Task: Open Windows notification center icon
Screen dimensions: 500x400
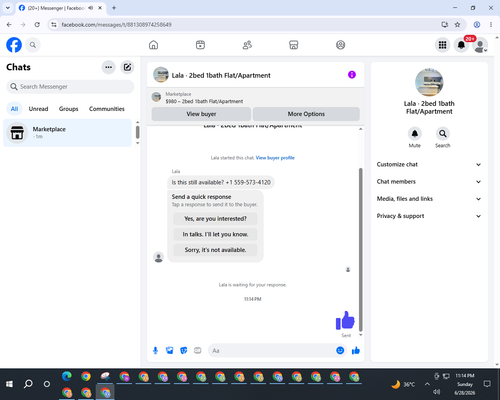Action: click(487, 384)
